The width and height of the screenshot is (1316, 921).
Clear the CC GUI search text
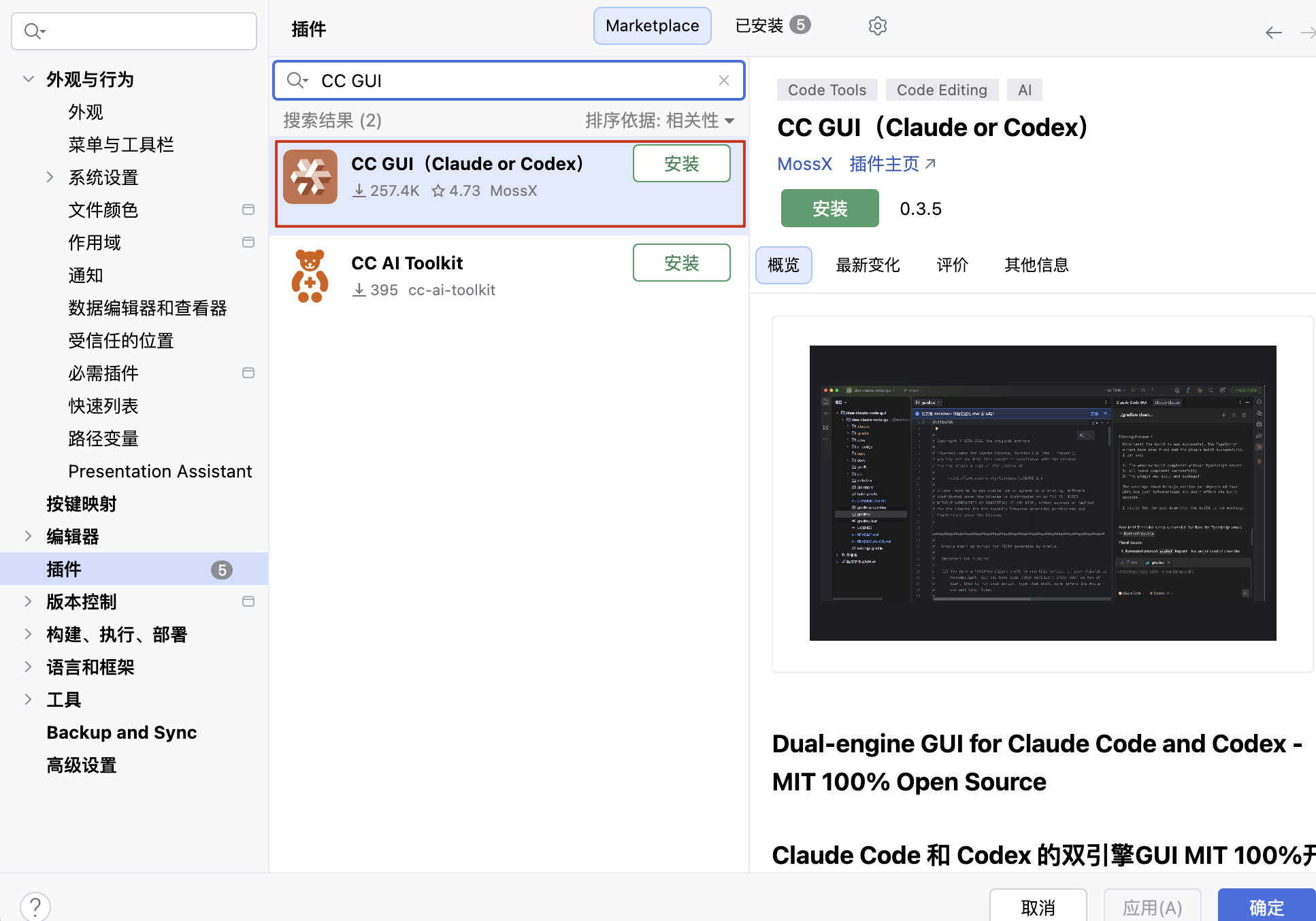(x=724, y=80)
